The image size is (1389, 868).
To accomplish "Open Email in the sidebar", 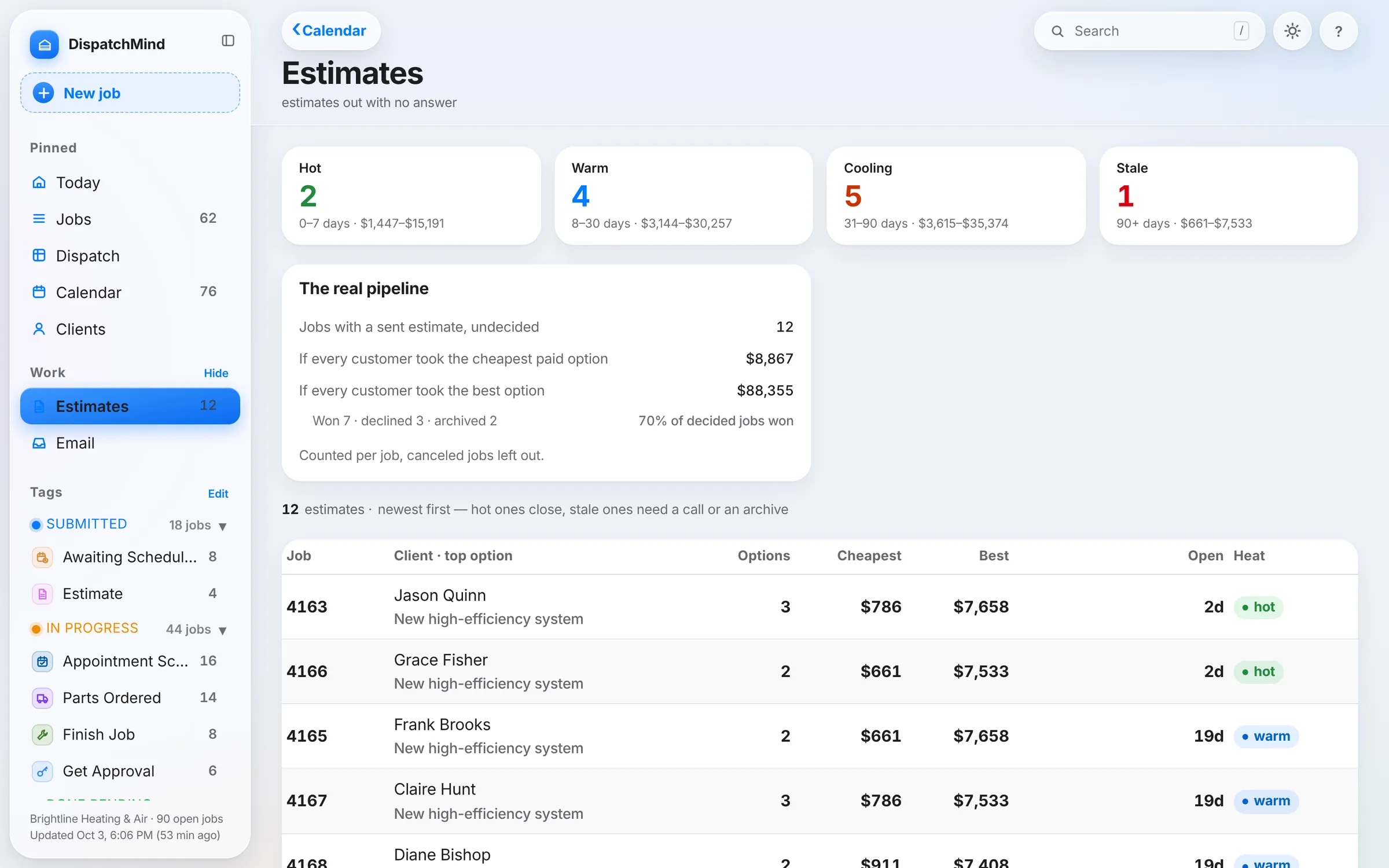I will 130,443.
